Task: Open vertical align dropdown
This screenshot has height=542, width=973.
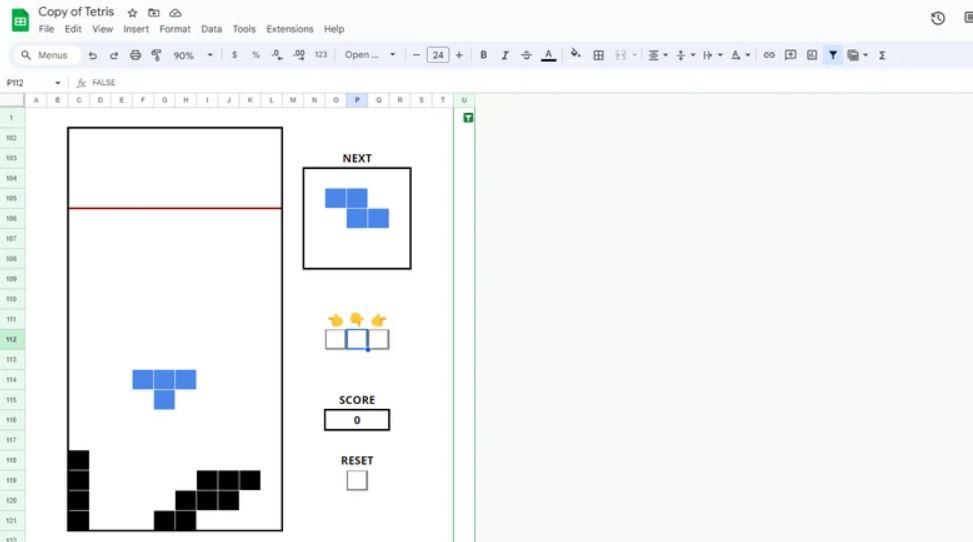Action: (x=685, y=55)
